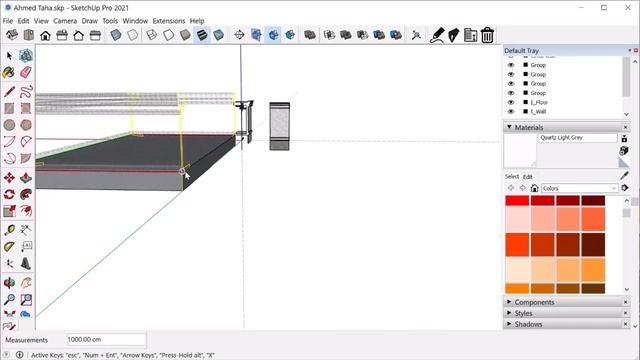Open the Camera menu
The width and height of the screenshot is (640, 360).
[65, 21]
